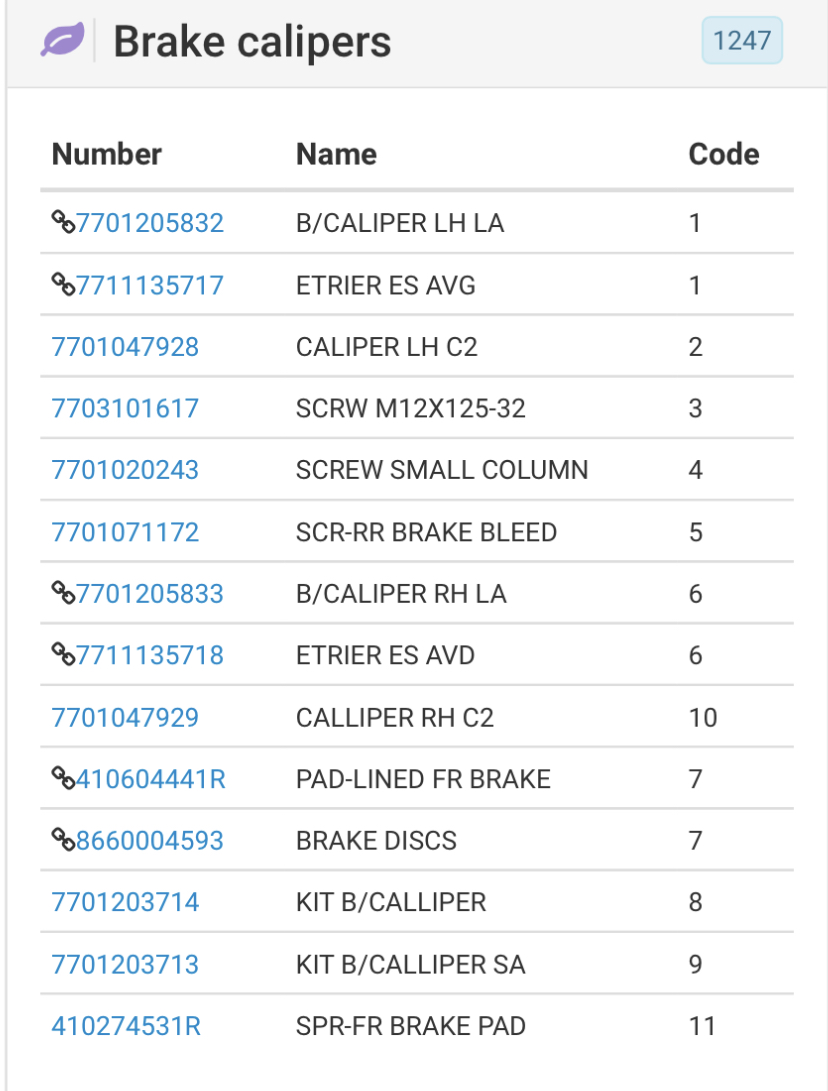Click the chain-link icon next to 8660004593
Screen dimensions: 828x1091
(x=63, y=839)
